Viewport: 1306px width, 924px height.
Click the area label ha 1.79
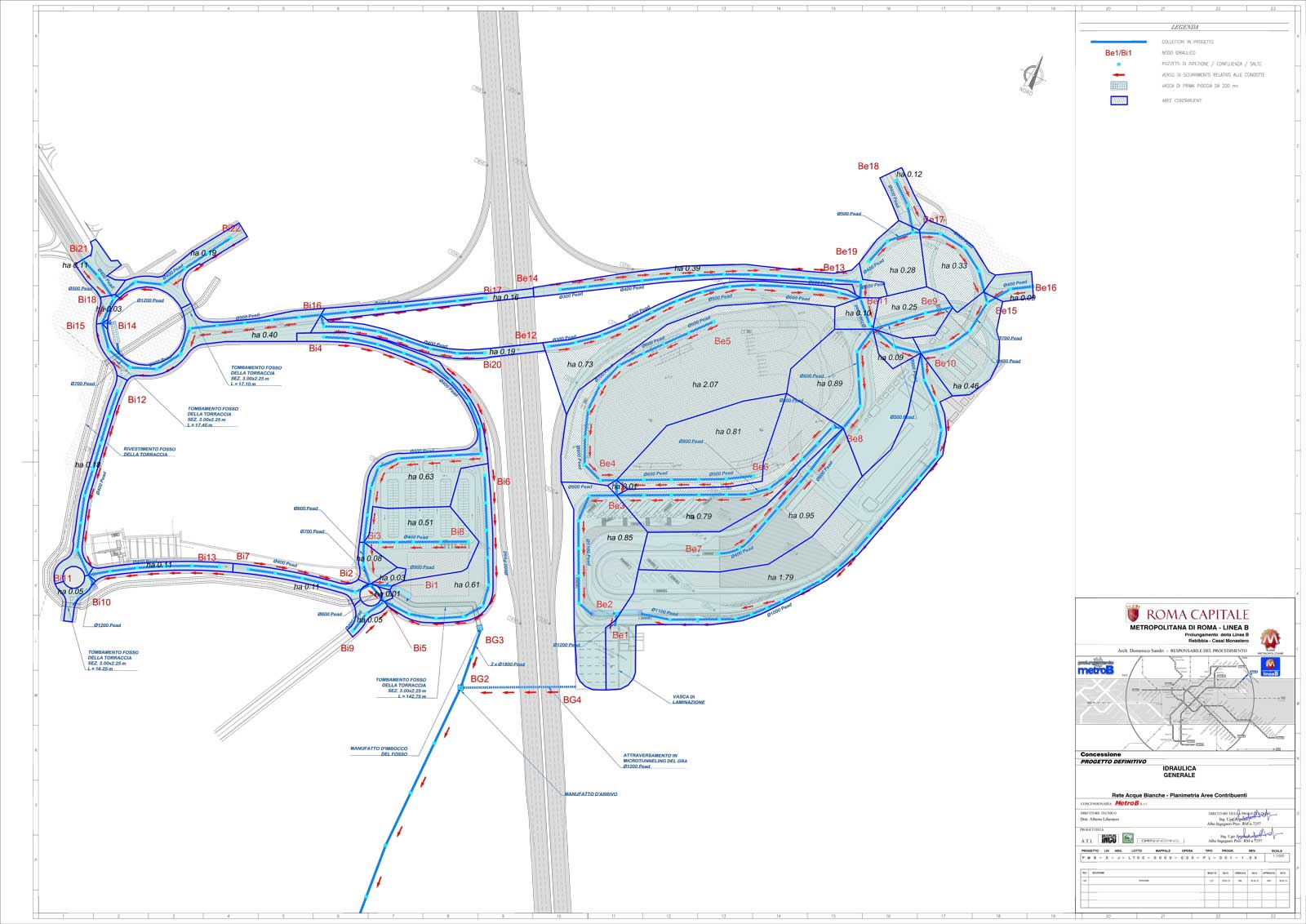coord(780,578)
